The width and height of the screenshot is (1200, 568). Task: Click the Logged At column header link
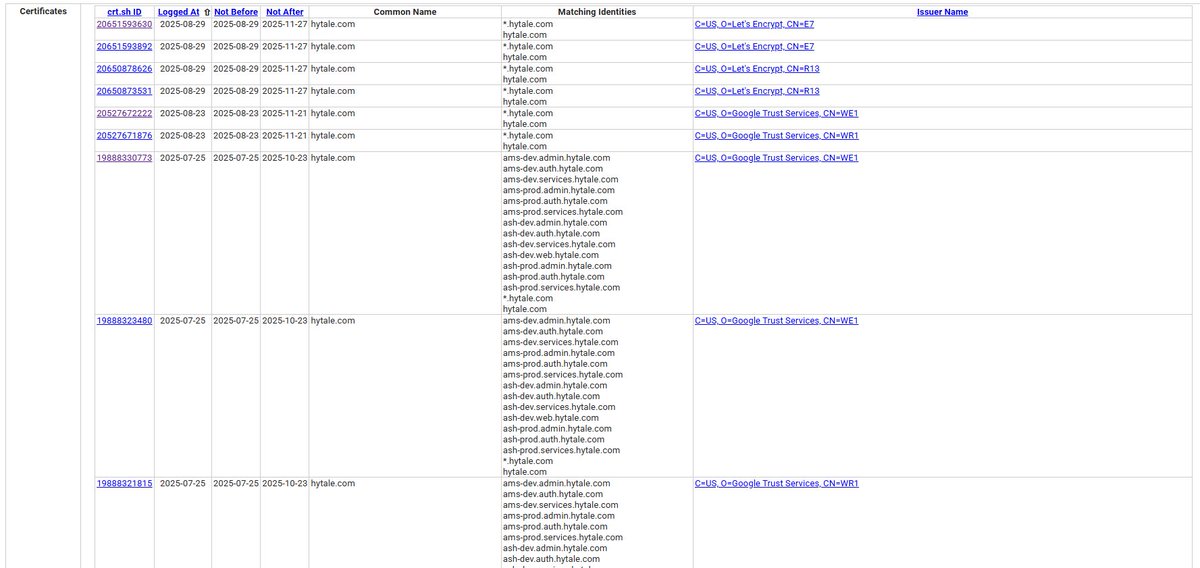coord(179,12)
